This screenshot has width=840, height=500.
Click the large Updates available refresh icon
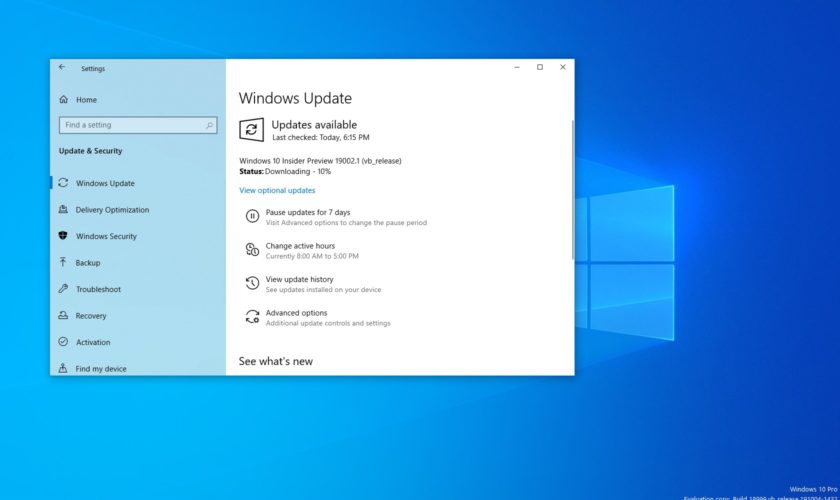coord(251,130)
